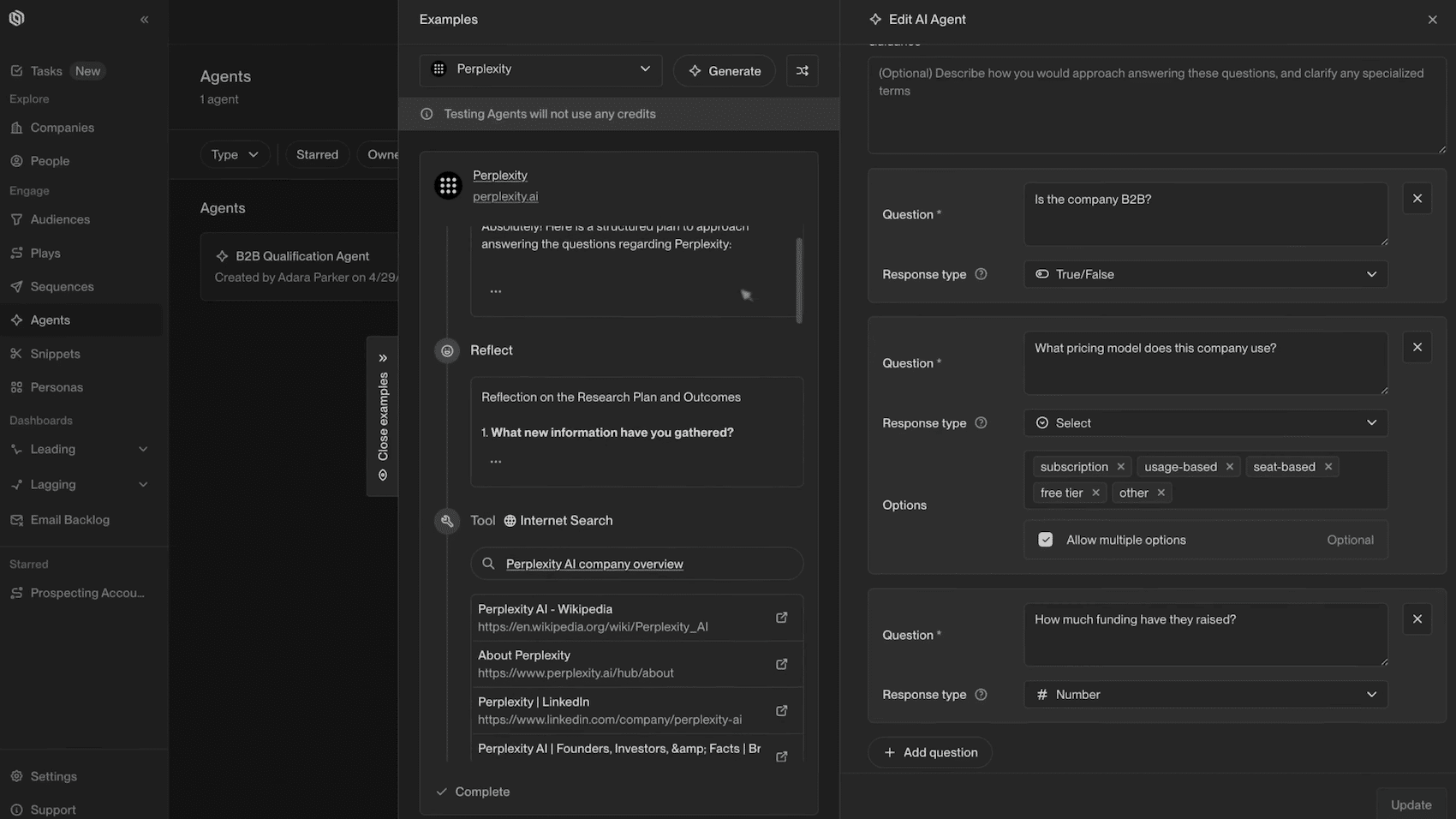Remove the pricing model question
This screenshot has height=819, width=1456.
[1417, 347]
